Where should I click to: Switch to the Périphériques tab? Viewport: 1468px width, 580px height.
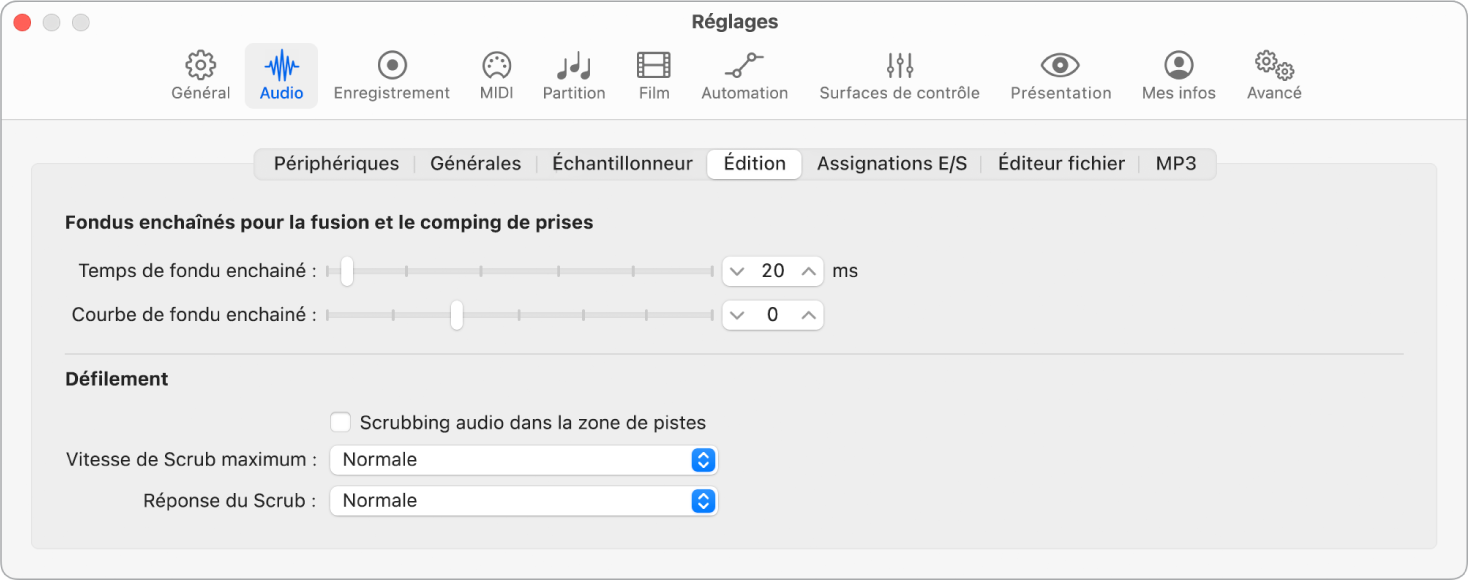[x=336, y=164]
